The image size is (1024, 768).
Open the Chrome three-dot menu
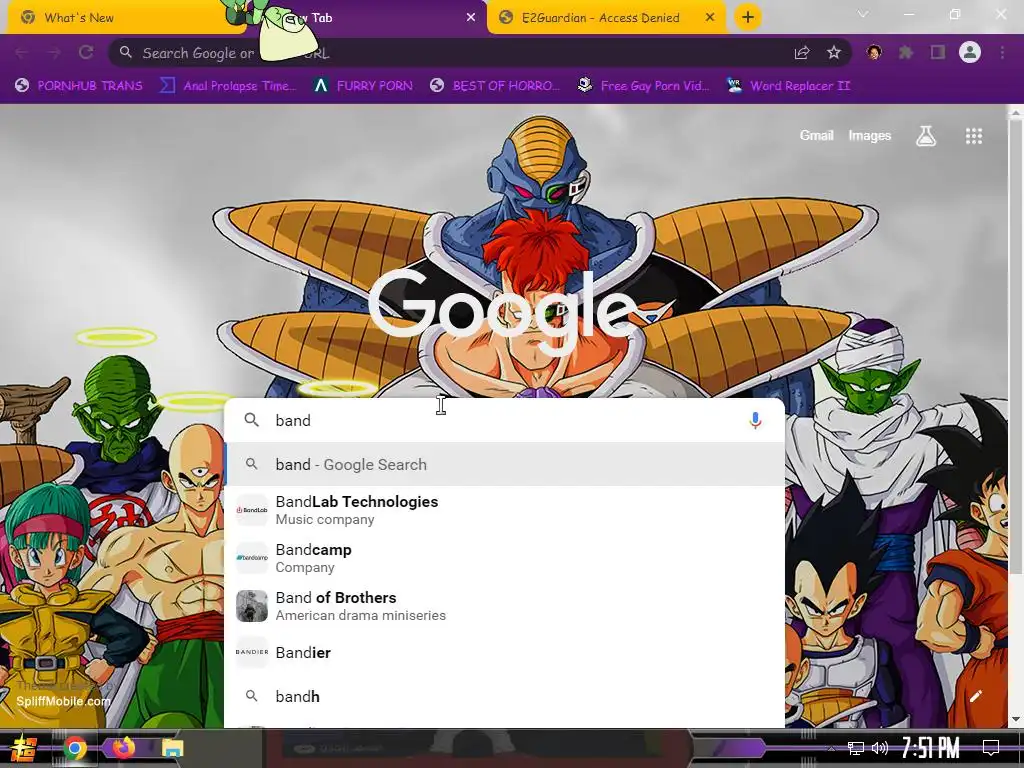click(1002, 53)
